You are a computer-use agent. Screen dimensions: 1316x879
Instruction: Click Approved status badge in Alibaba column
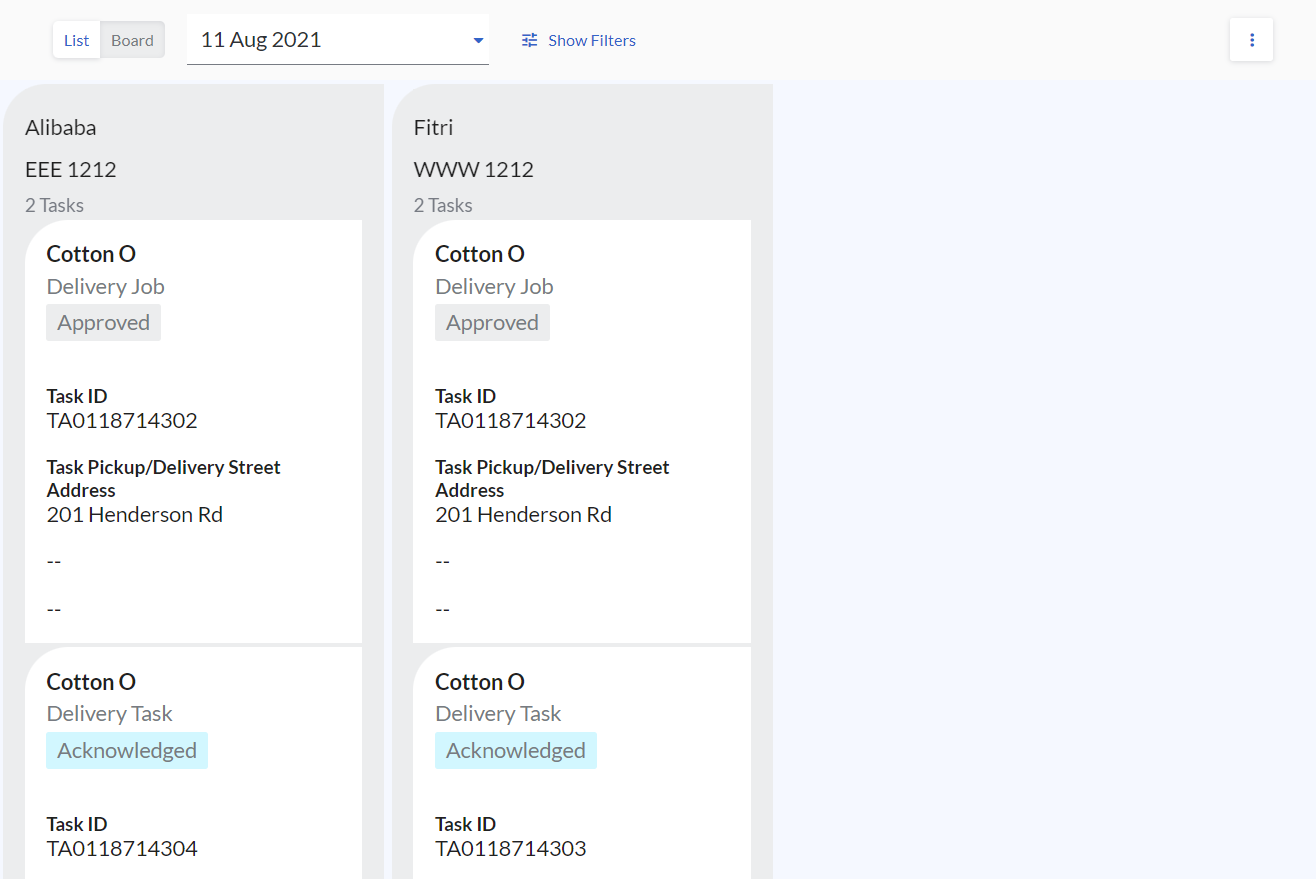click(x=103, y=323)
